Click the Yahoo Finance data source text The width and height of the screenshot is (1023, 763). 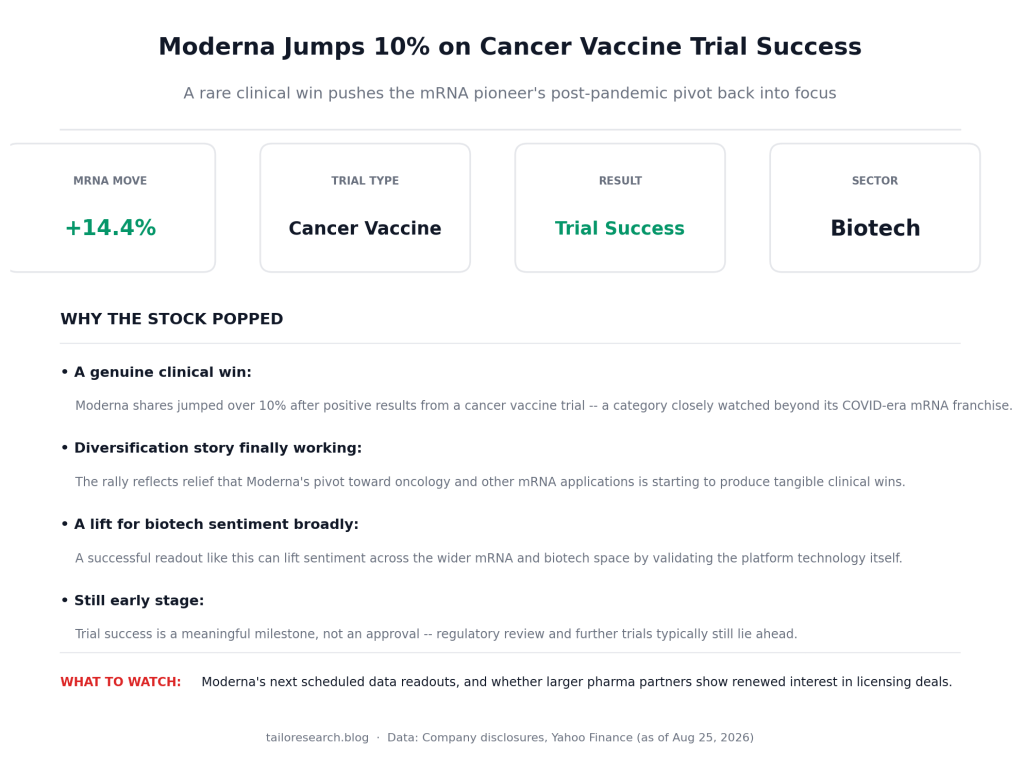pyautogui.click(x=592, y=738)
